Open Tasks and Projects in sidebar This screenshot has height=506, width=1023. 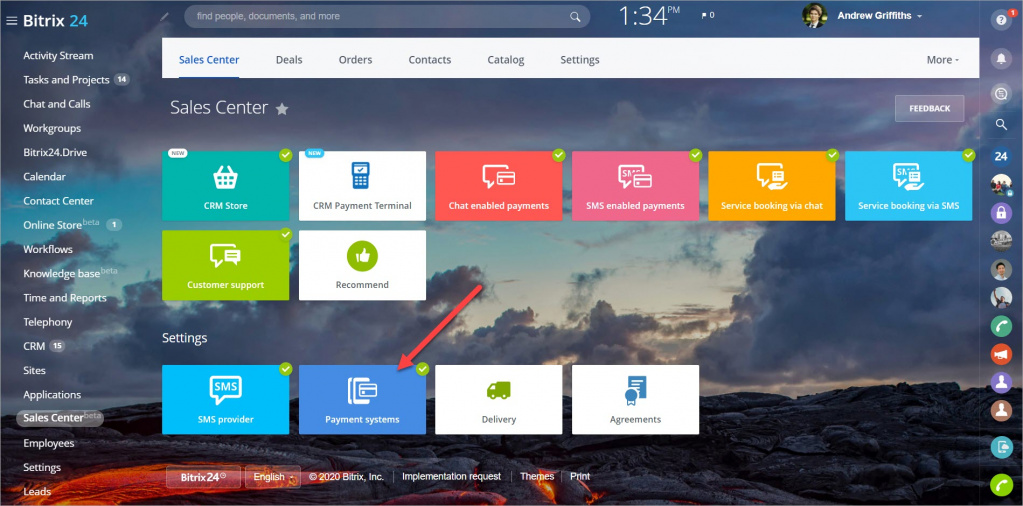coord(67,80)
